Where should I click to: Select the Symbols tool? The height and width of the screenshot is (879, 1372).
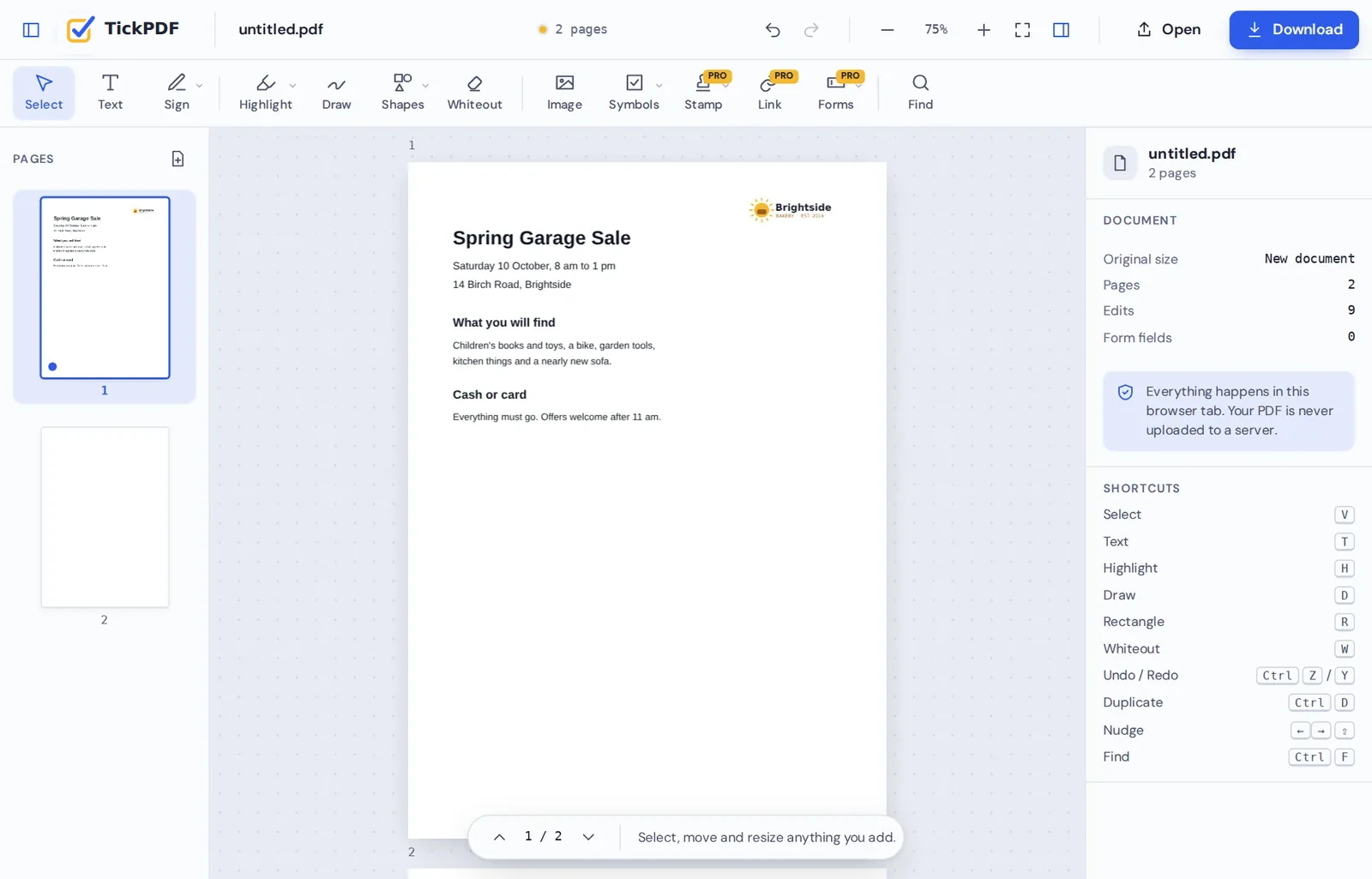tap(634, 93)
